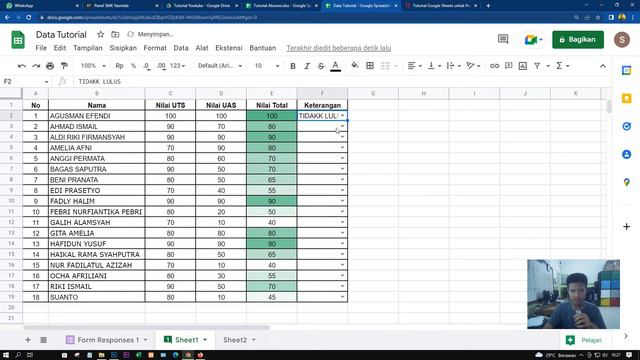Click the Windows Start button
640x360 pixels.
(6, 355)
